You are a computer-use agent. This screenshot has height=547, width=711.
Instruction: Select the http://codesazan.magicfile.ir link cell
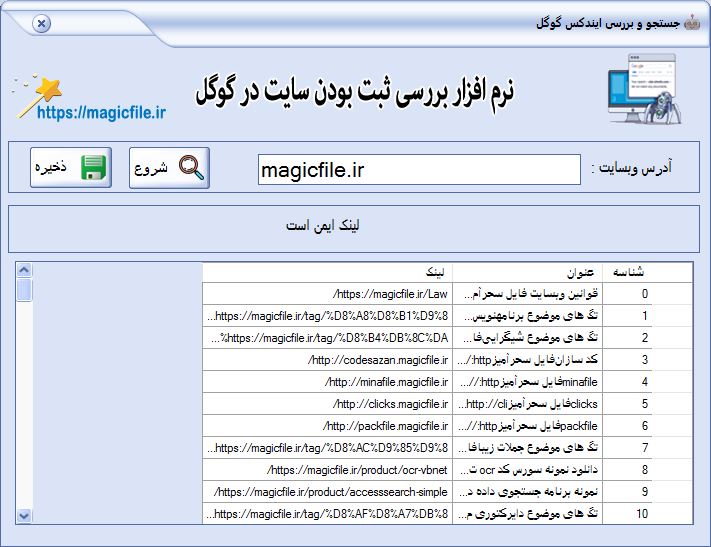tap(327, 360)
